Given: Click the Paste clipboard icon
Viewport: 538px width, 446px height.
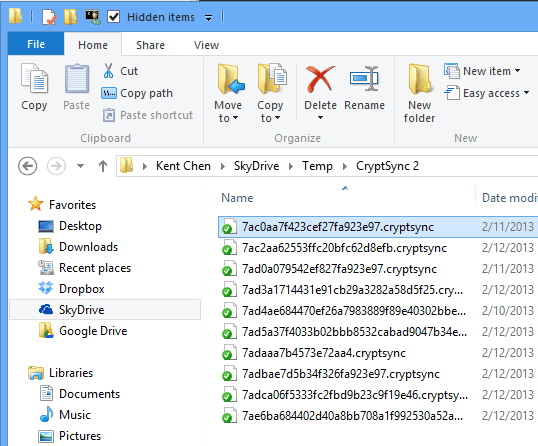Looking at the screenshot, I should point(77,78).
